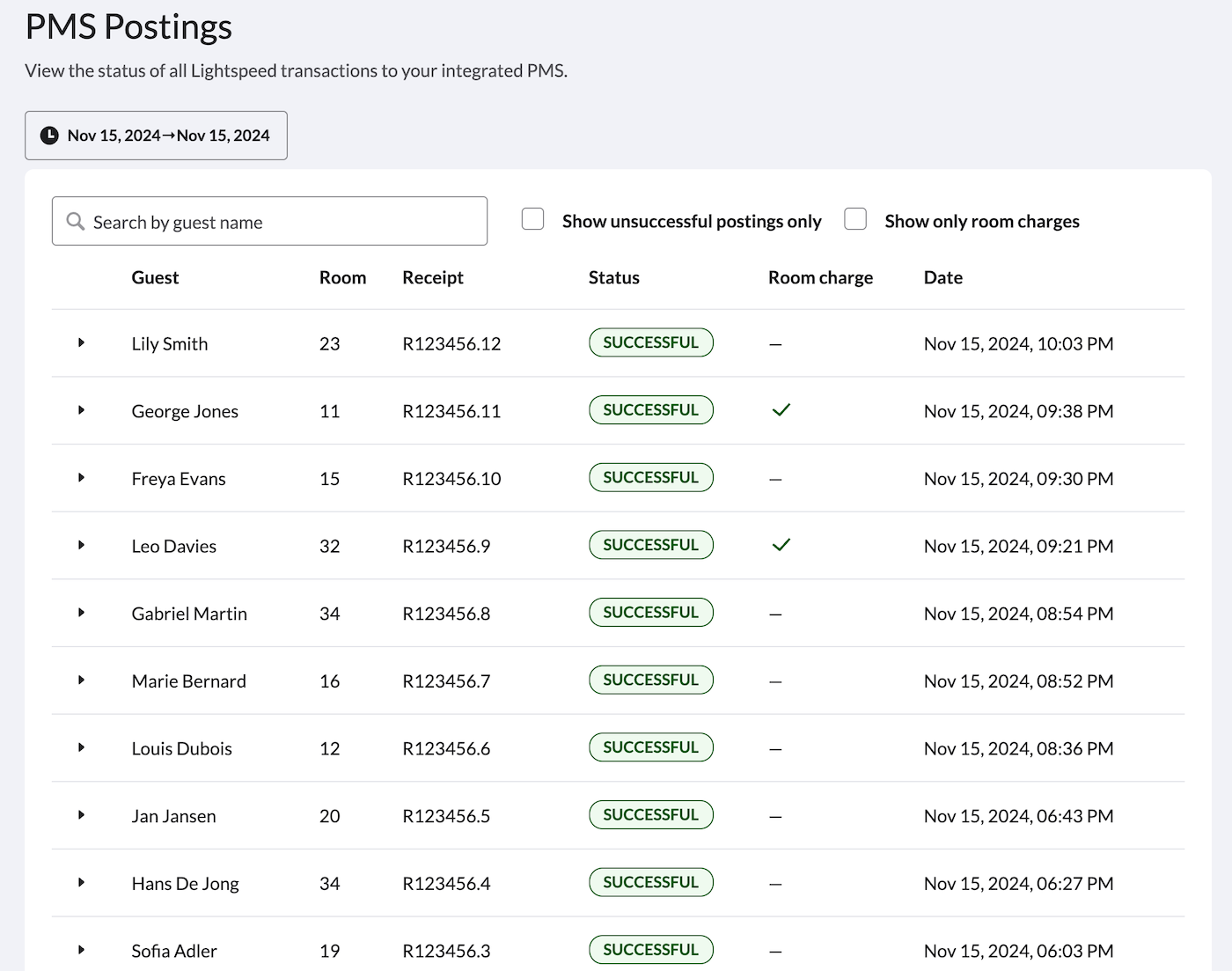The image size is (1232, 971).
Task: Click the Date column header
Action: [x=942, y=277]
